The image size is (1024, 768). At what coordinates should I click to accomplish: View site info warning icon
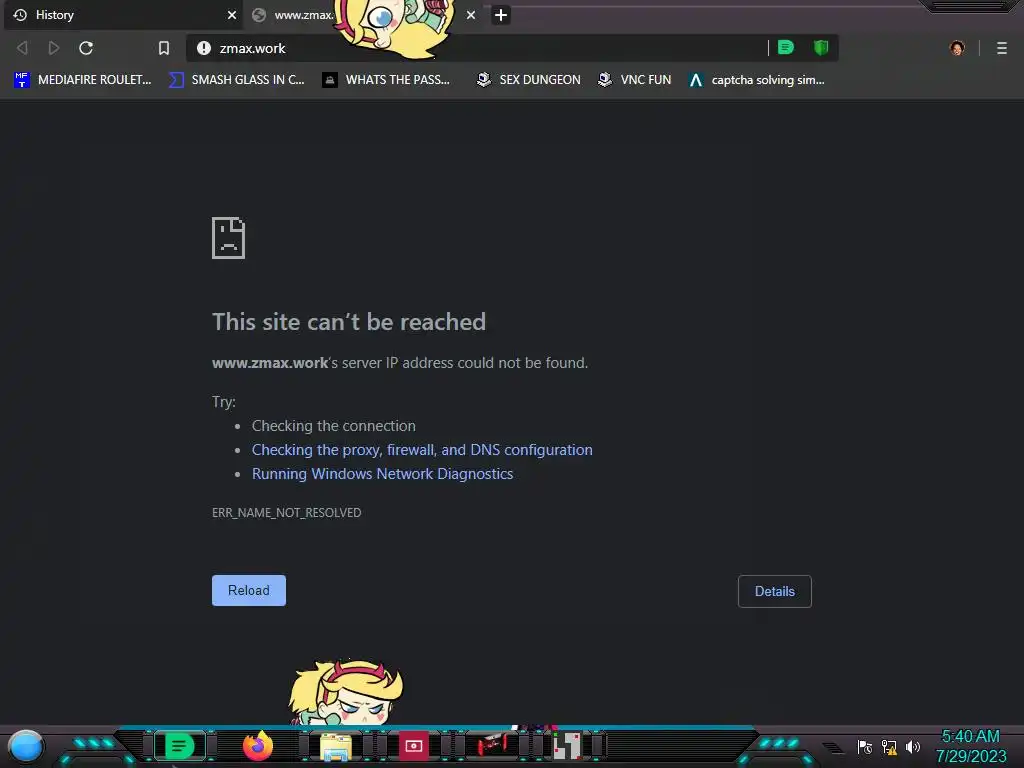204,48
